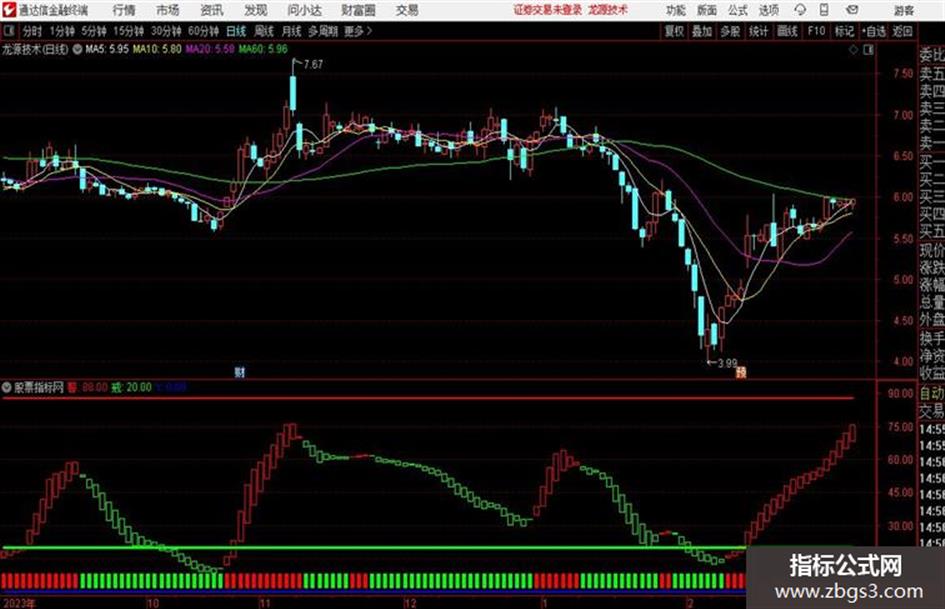The image size is (945, 609).
Task: Click the yellow 预 marker below the chart
Action: [x=741, y=372]
